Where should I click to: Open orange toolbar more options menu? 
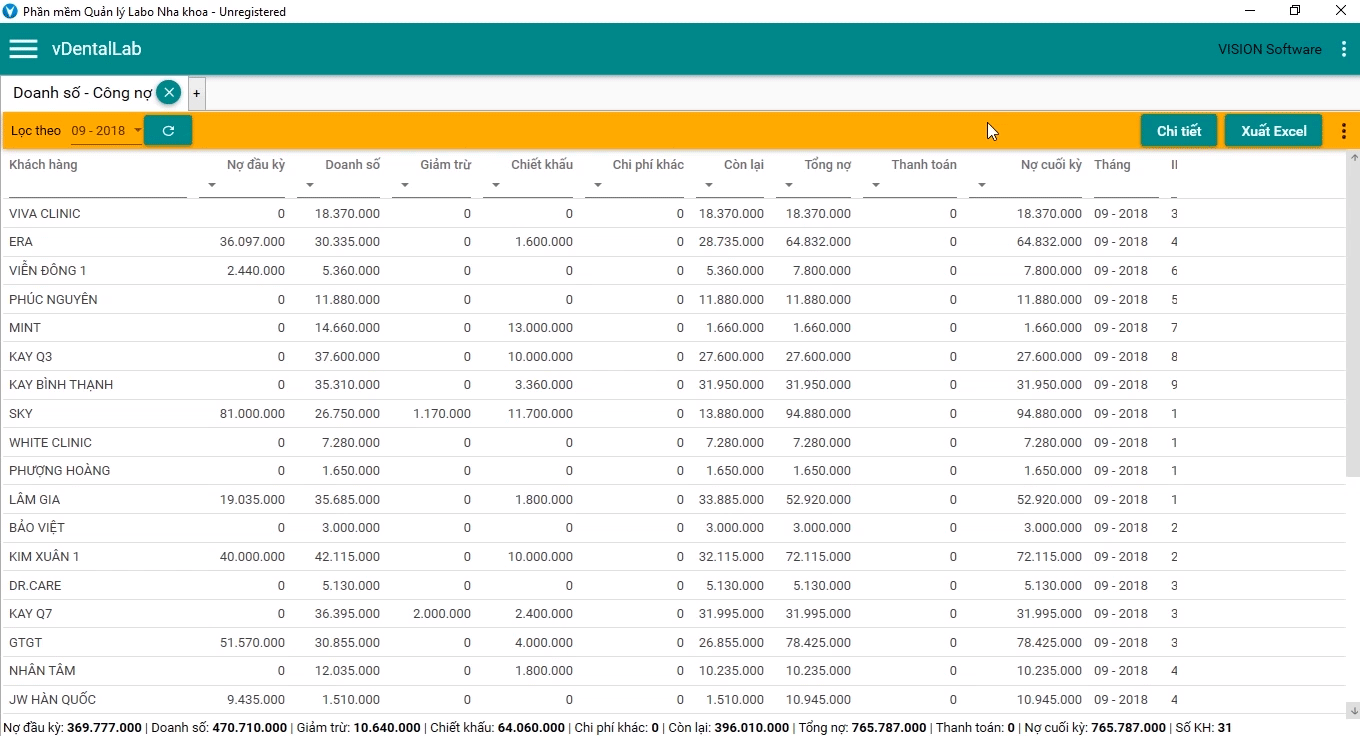point(1344,131)
